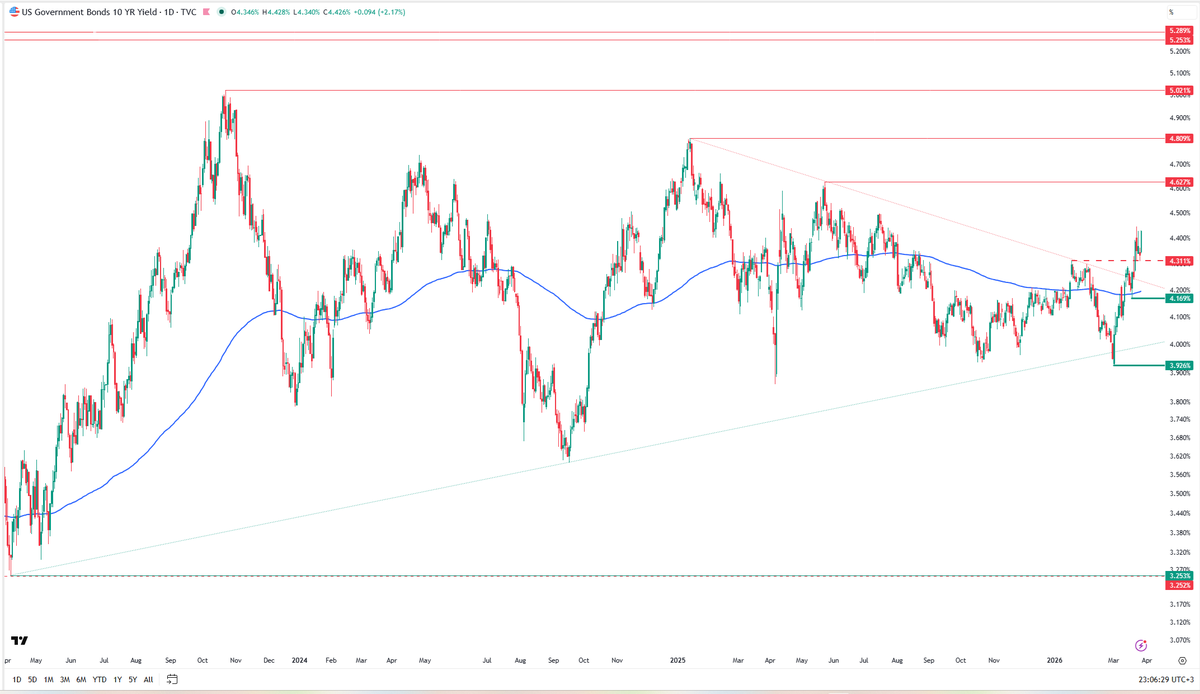Click the red 3.252% price label
This screenshot has width=1200, height=694.
click(x=1179, y=585)
